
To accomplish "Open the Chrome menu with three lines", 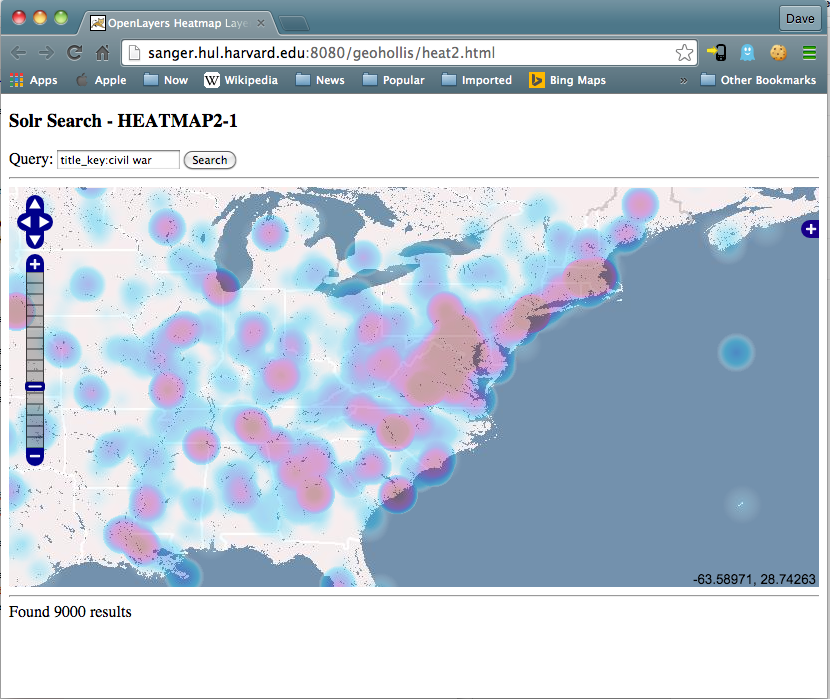I will pos(811,54).
